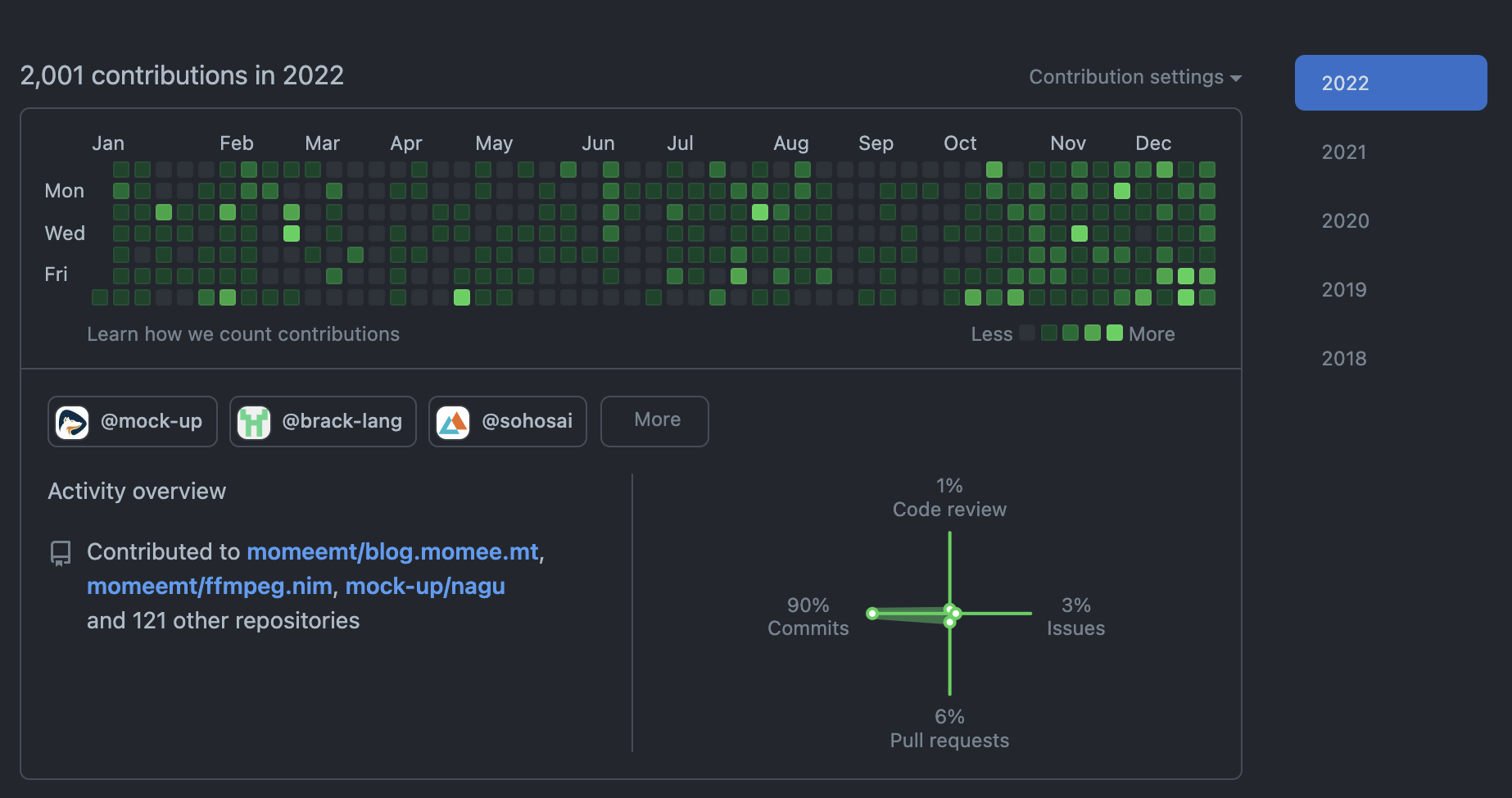Click the mock-up organization avatar icon
1512x798 pixels.
(72, 423)
